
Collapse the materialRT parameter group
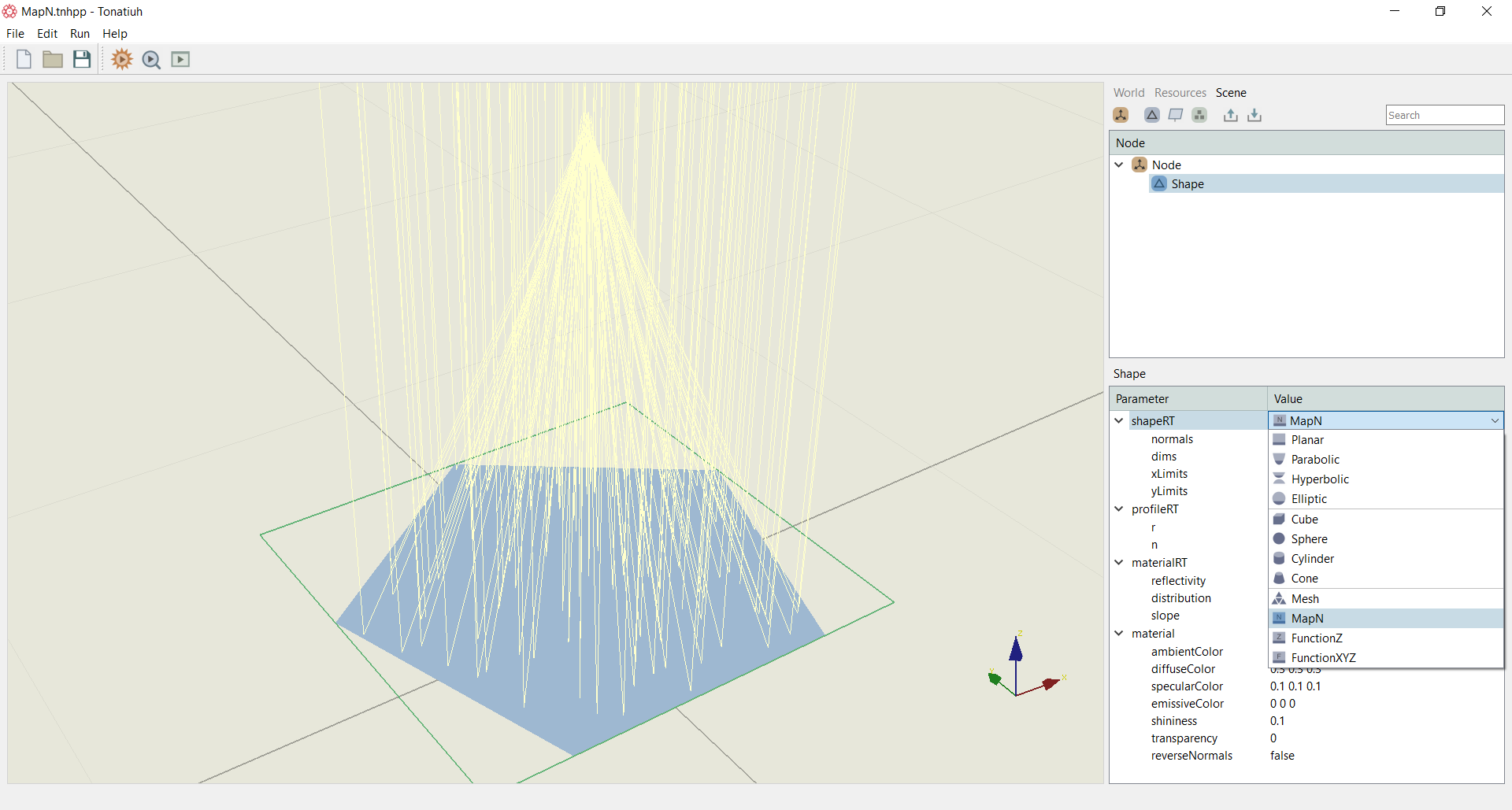[1119, 563]
